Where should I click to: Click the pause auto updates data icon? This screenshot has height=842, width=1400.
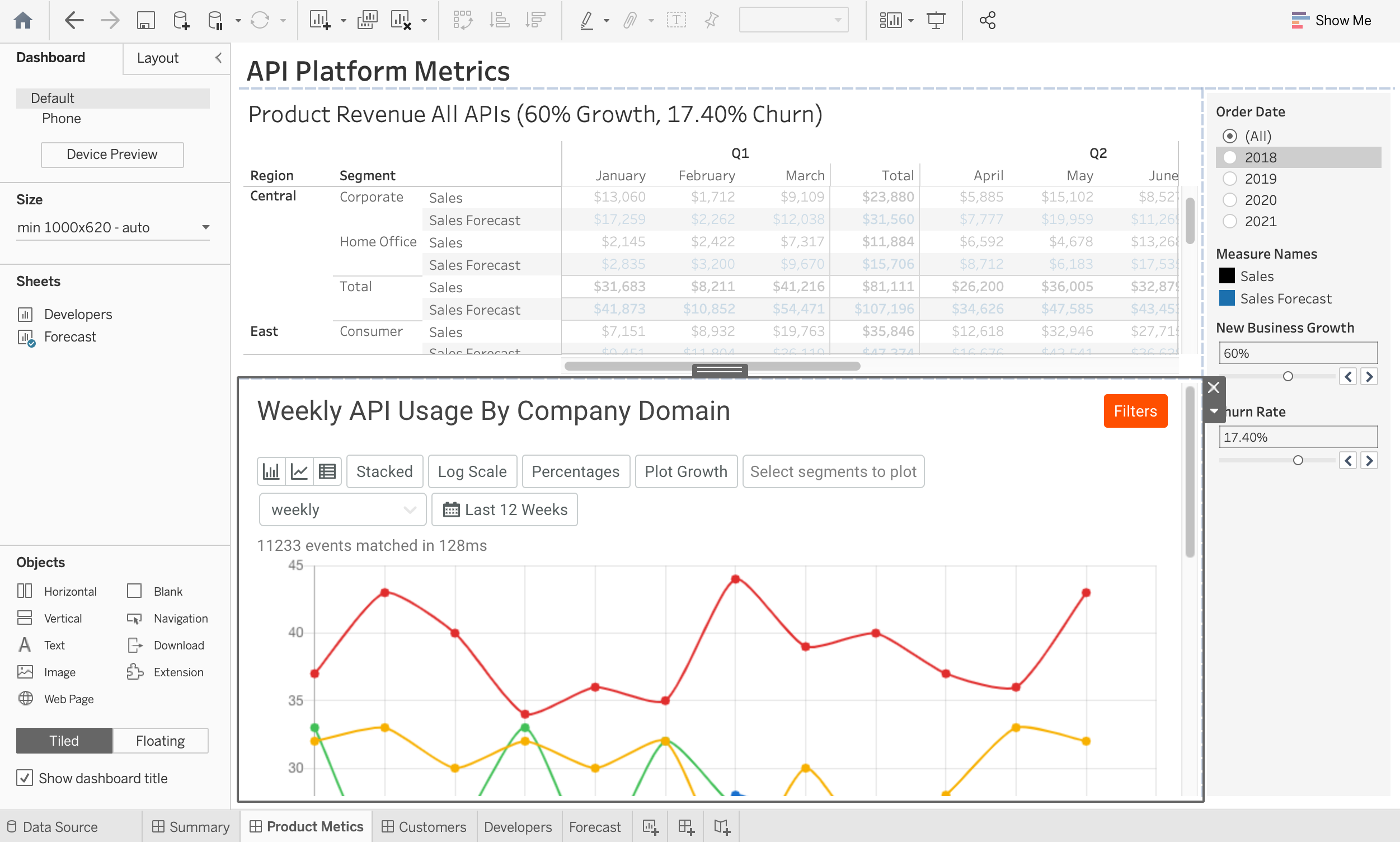(x=216, y=20)
